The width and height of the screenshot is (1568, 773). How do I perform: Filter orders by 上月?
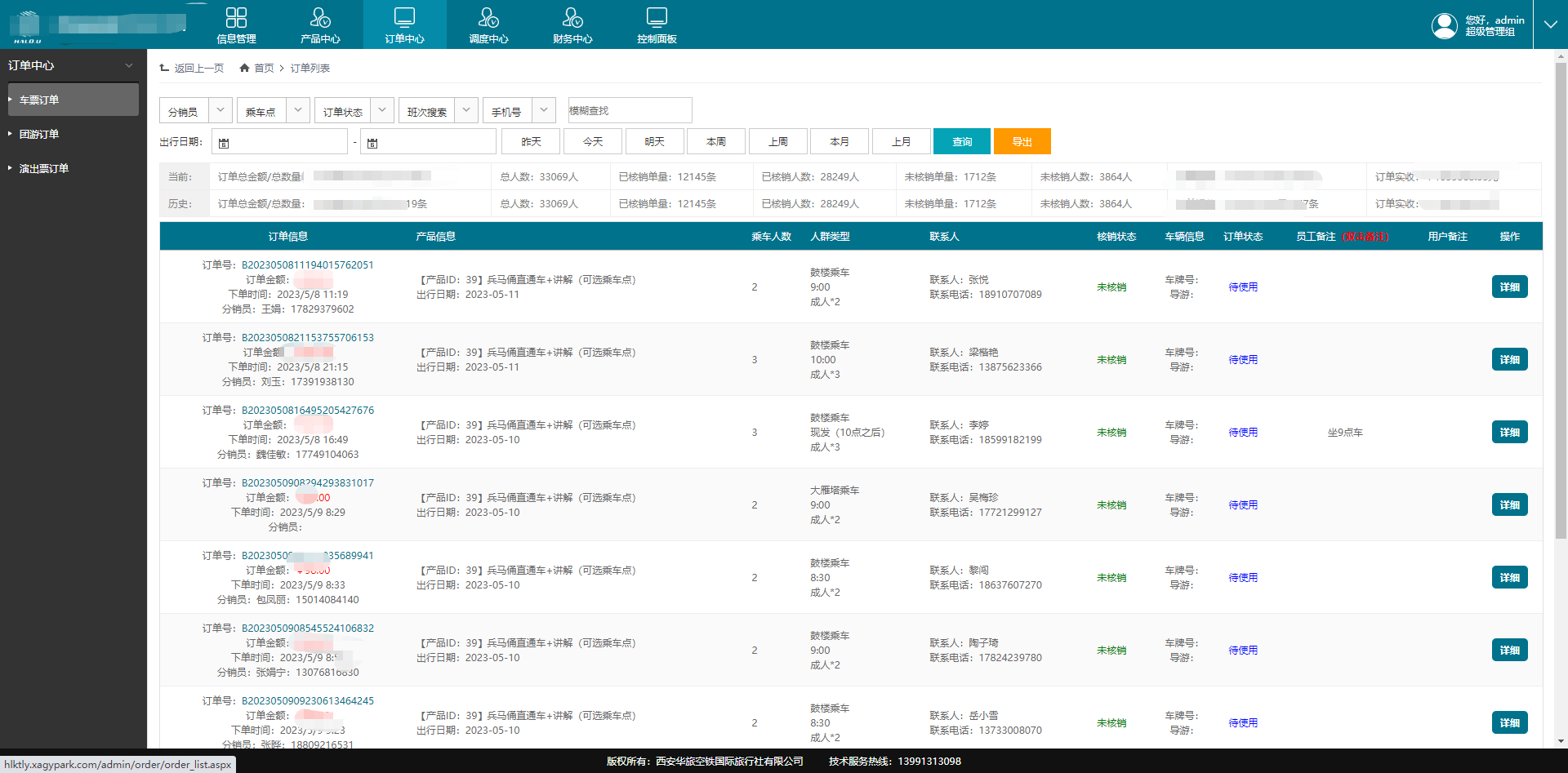click(902, 141)
